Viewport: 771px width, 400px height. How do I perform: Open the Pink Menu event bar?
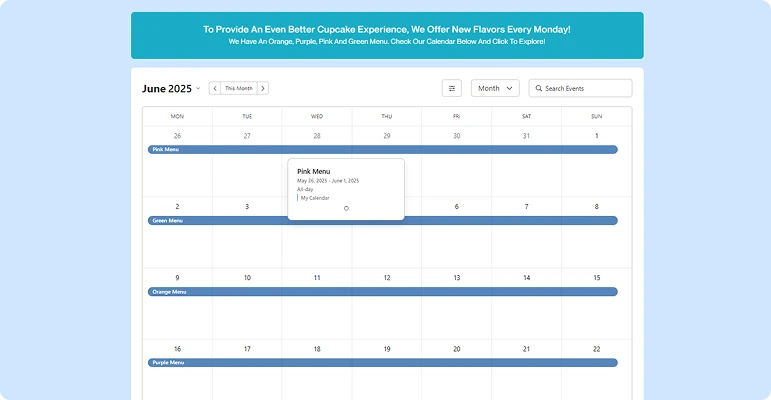pos(383,150)
